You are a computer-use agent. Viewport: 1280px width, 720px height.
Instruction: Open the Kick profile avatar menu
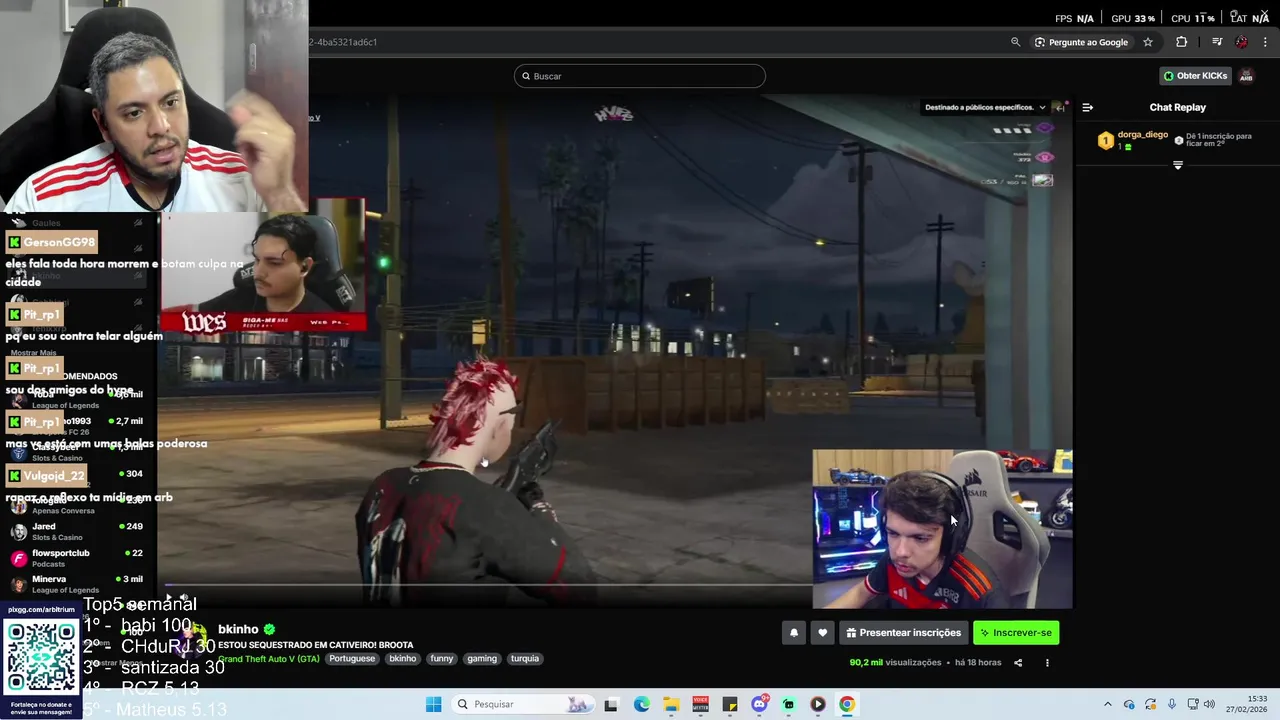pos(1246,76)
